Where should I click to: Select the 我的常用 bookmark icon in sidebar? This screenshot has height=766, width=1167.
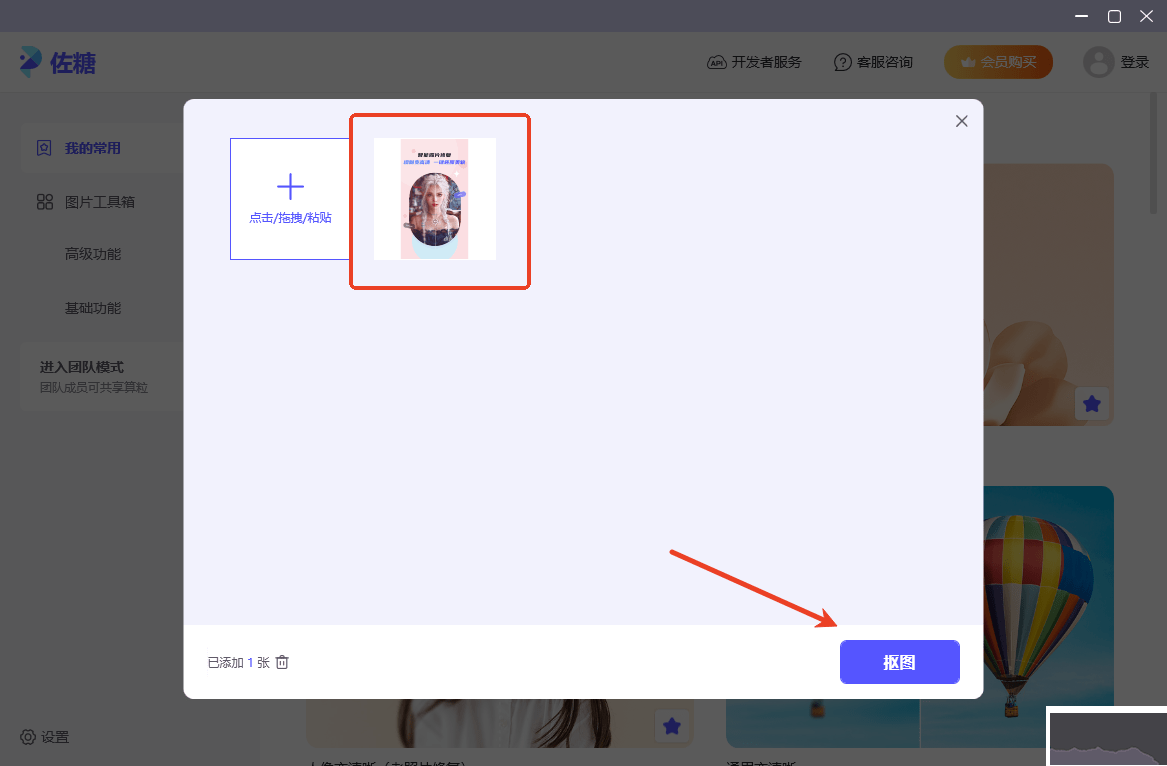tap(44, 147)
